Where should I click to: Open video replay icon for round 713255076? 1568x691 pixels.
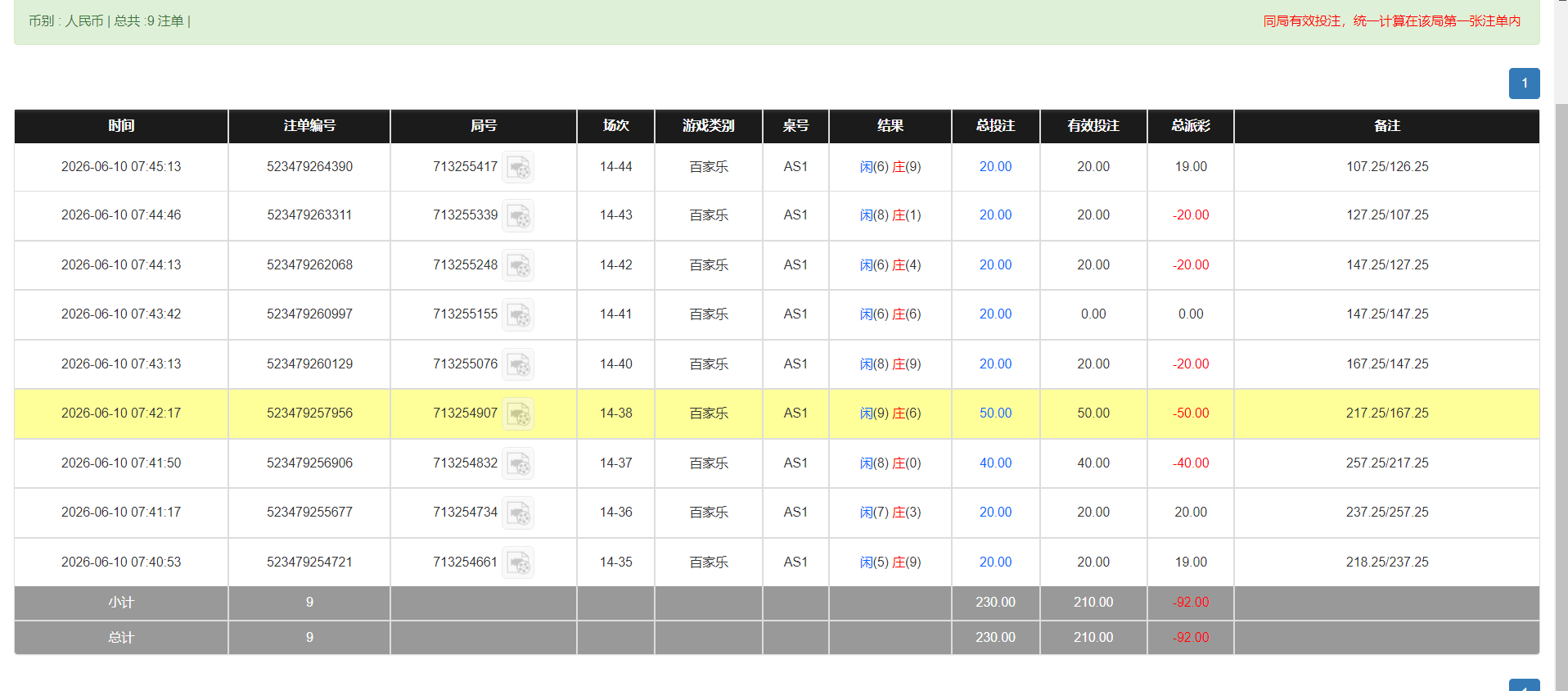tap(518, 364)
